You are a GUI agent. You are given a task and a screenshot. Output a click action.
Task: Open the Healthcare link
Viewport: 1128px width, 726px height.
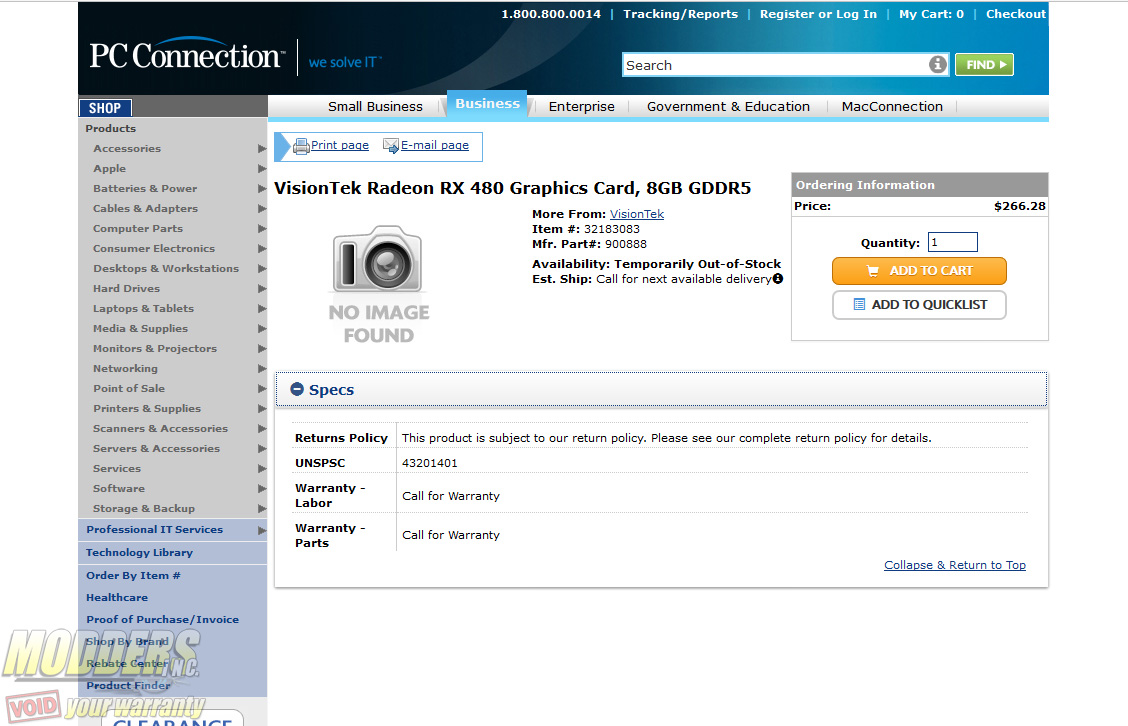117,598
